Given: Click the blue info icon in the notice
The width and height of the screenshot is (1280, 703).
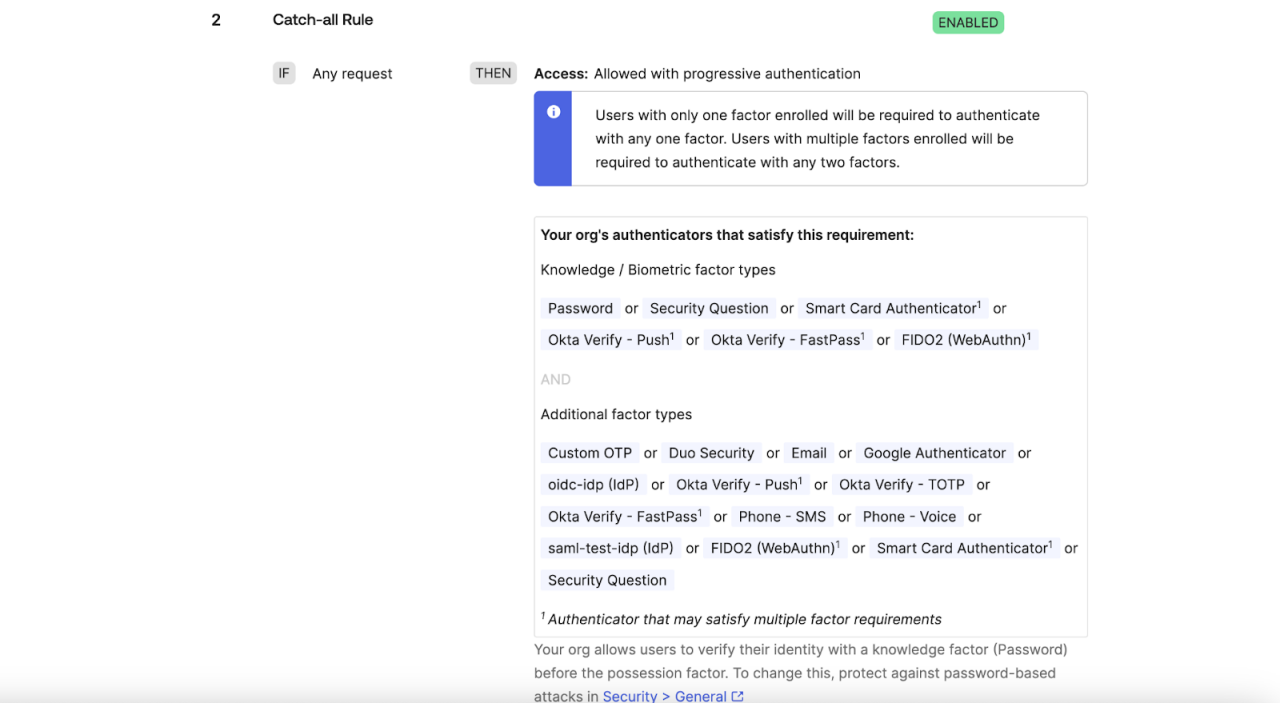Looking at the screenshot, I should click(x=553, y=112).
